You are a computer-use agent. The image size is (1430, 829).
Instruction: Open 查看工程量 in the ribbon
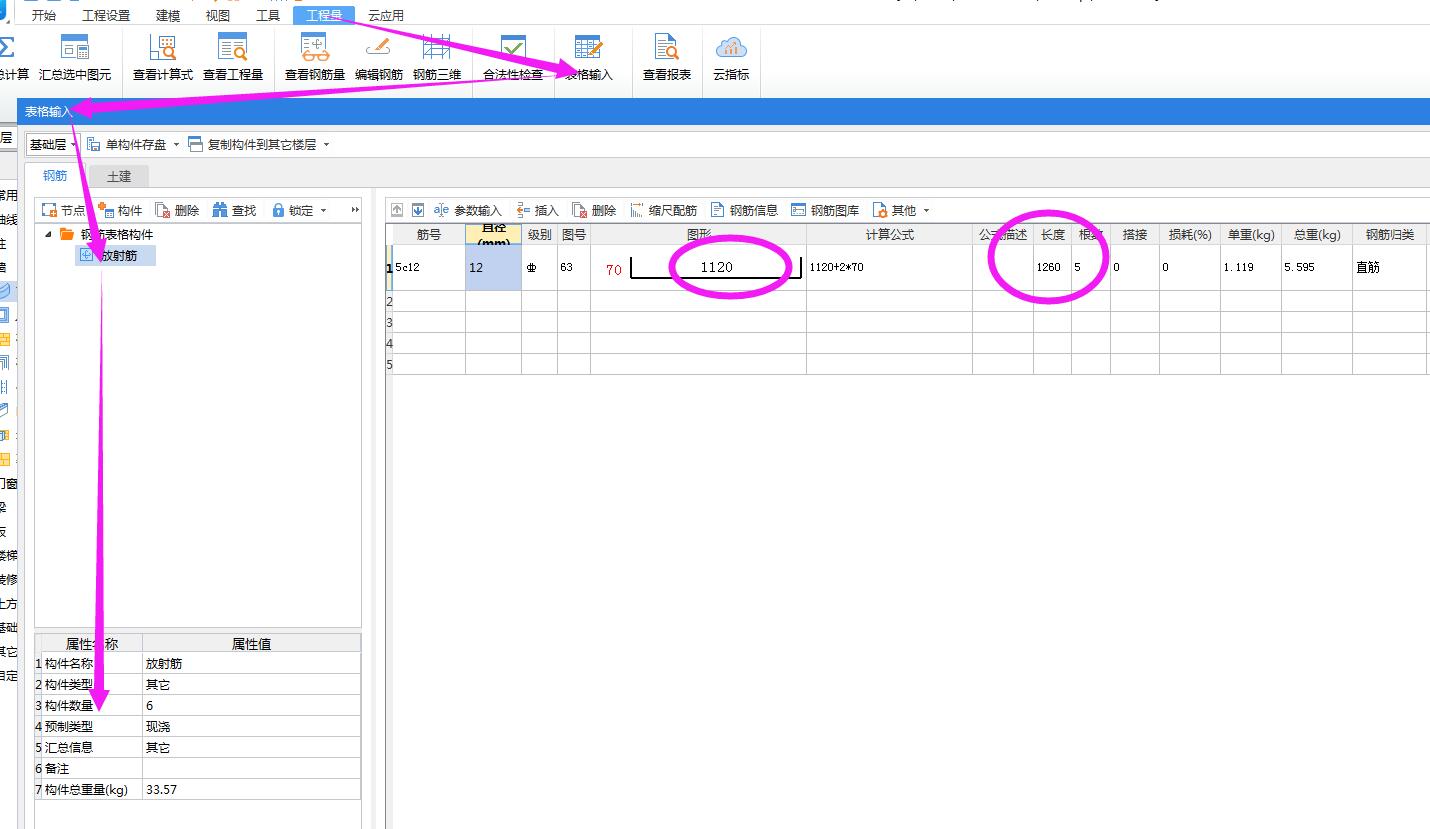point(232,58)
